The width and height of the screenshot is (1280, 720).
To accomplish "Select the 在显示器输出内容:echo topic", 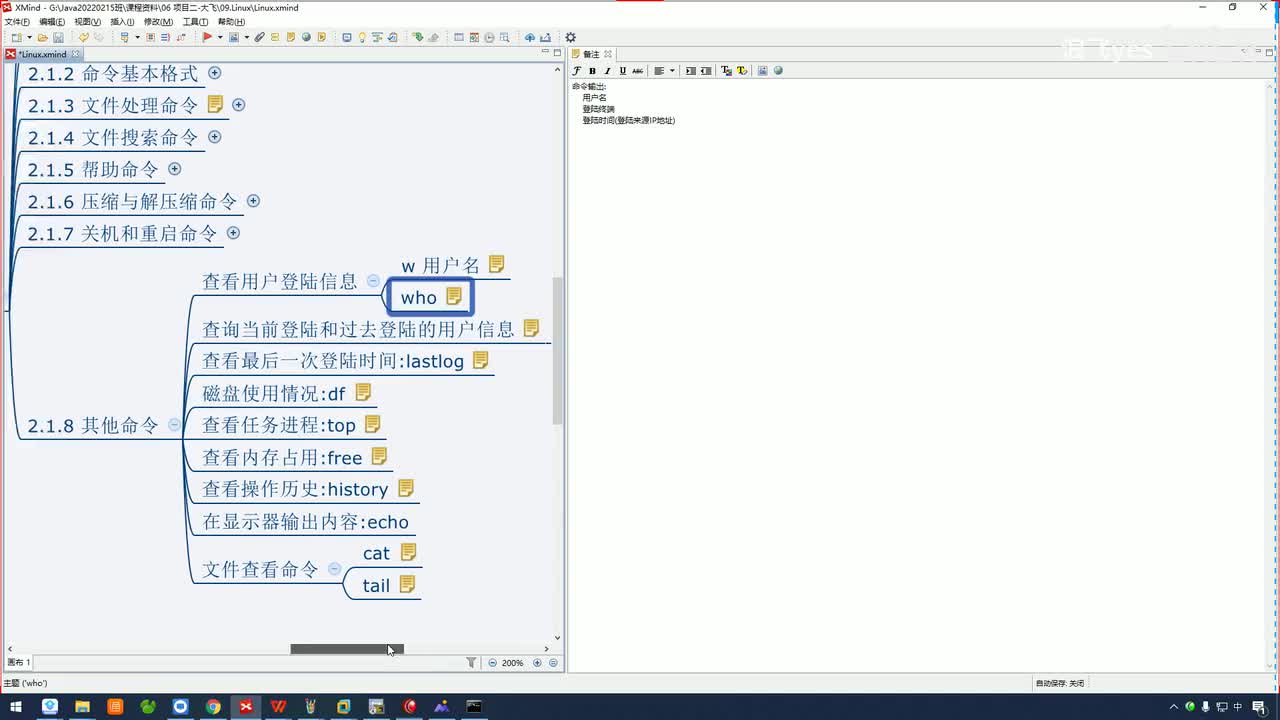I will pyautogui.click(x=305, y=522).
